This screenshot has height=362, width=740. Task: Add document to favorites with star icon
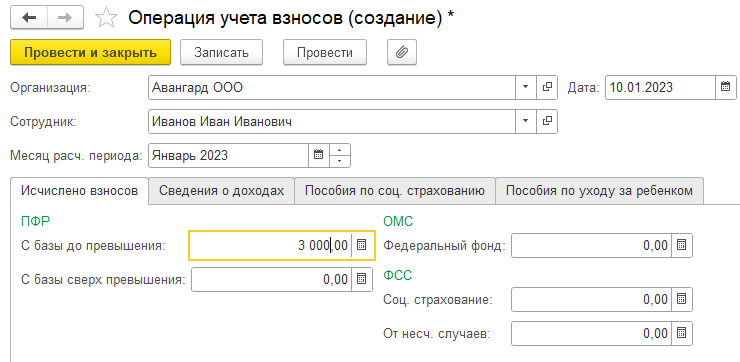106,18
